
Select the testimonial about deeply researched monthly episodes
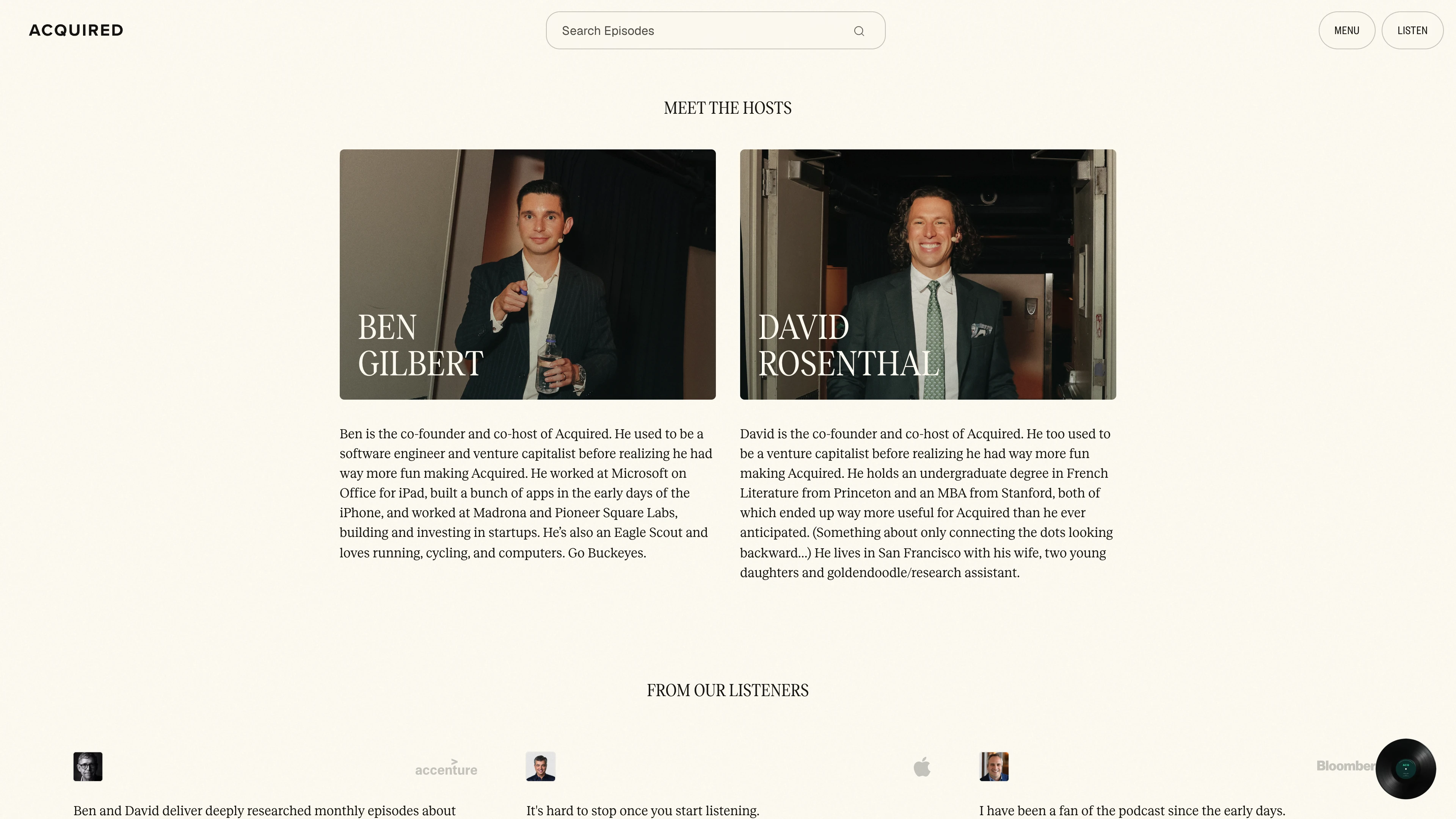264,811
